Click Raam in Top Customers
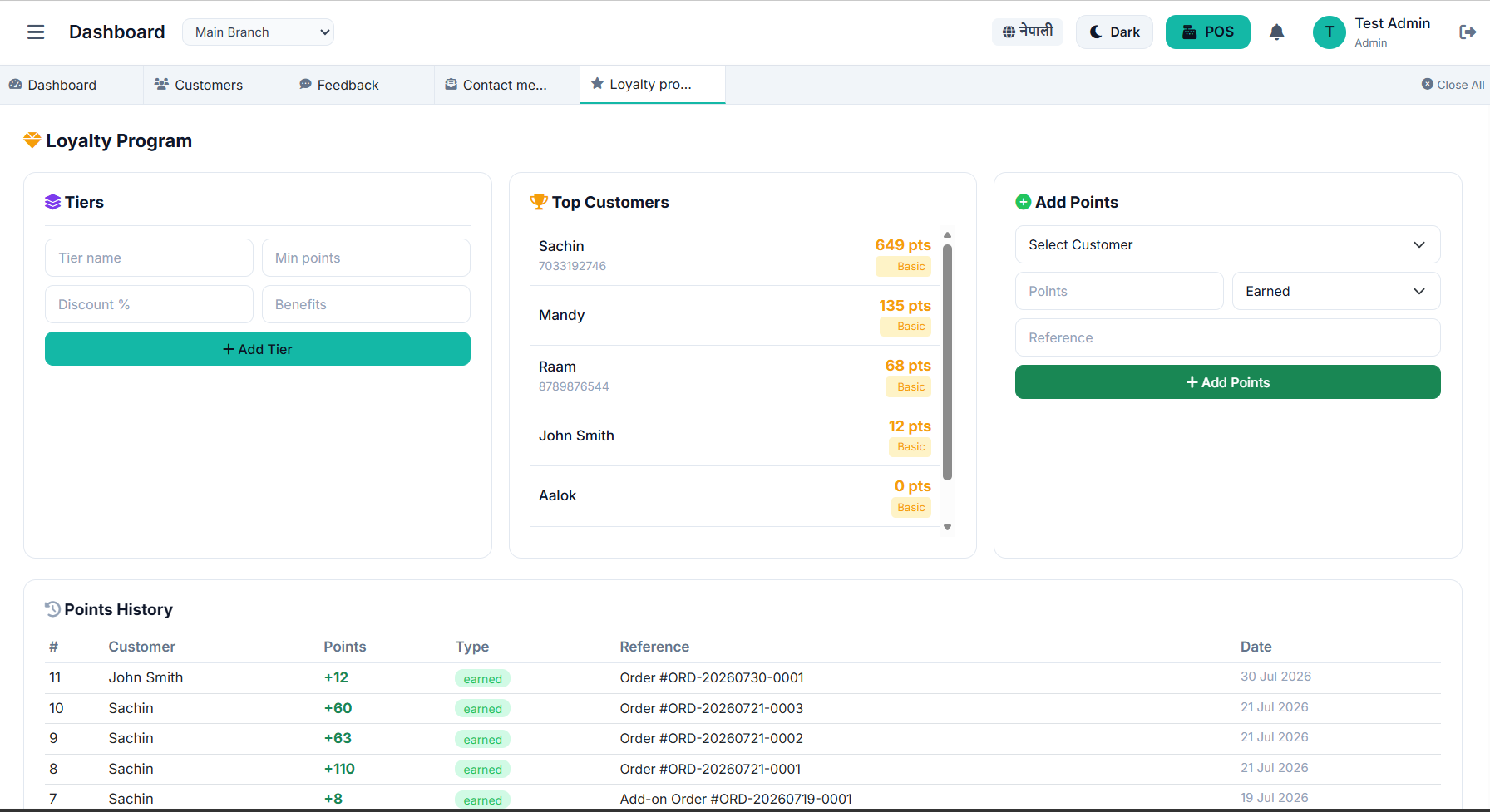Viewport: 1490px width, 812px height. coord(735,376)
